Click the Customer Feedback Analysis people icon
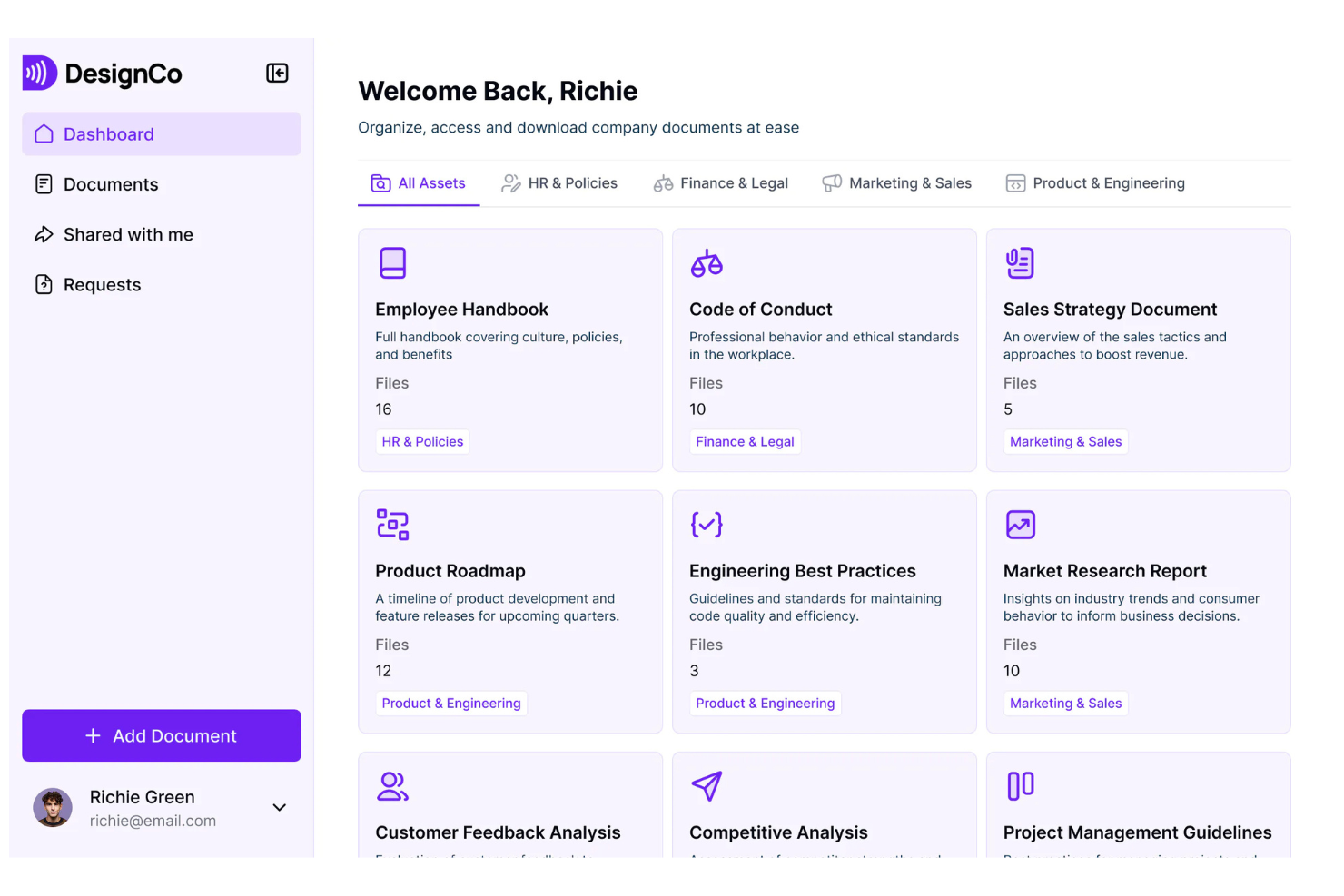Screen dimensions: 1344x896 392,786
